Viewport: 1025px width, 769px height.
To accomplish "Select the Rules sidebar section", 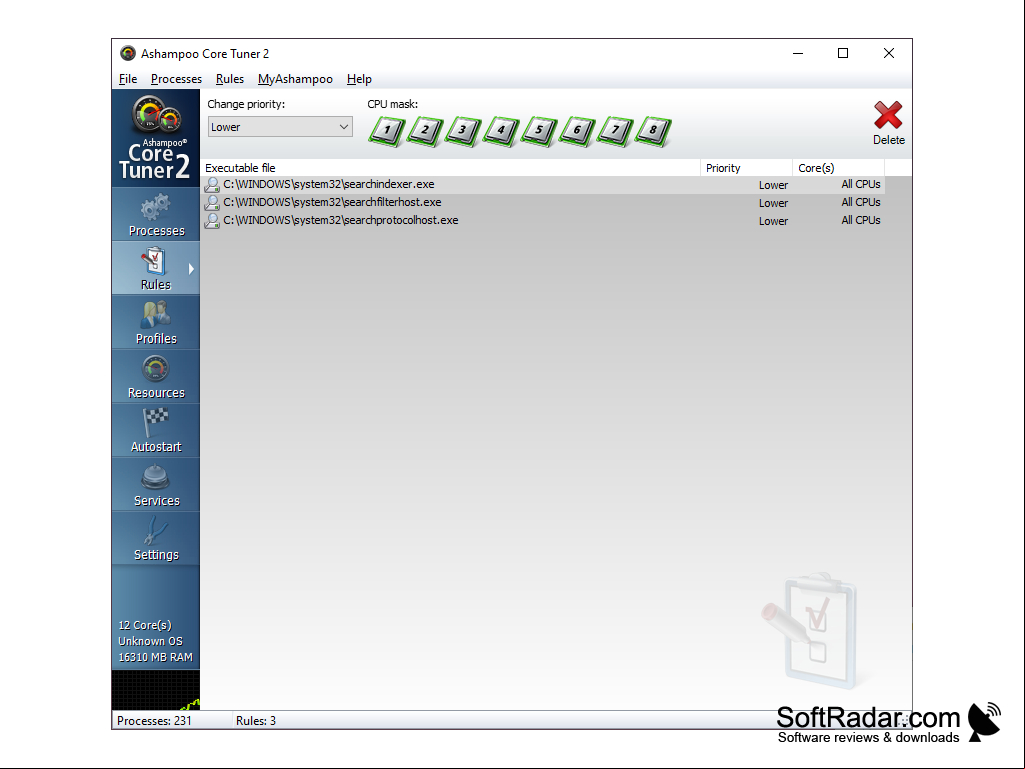I will click(156, 268).
